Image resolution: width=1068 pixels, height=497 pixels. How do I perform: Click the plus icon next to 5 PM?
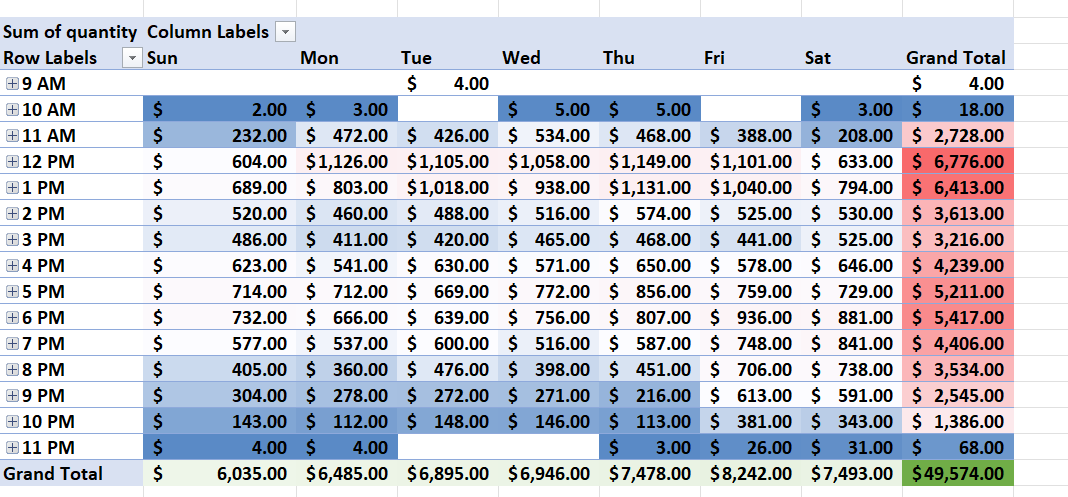[12, 292]
